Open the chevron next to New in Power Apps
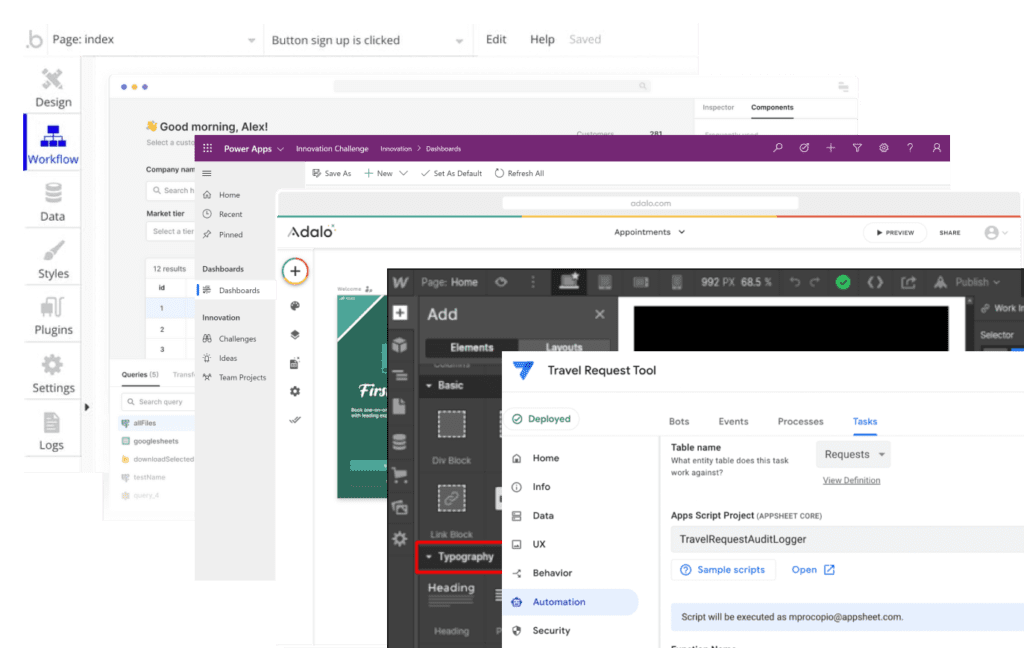The width and height of the screenshot is (1024, 648). (x=404, y=173)
